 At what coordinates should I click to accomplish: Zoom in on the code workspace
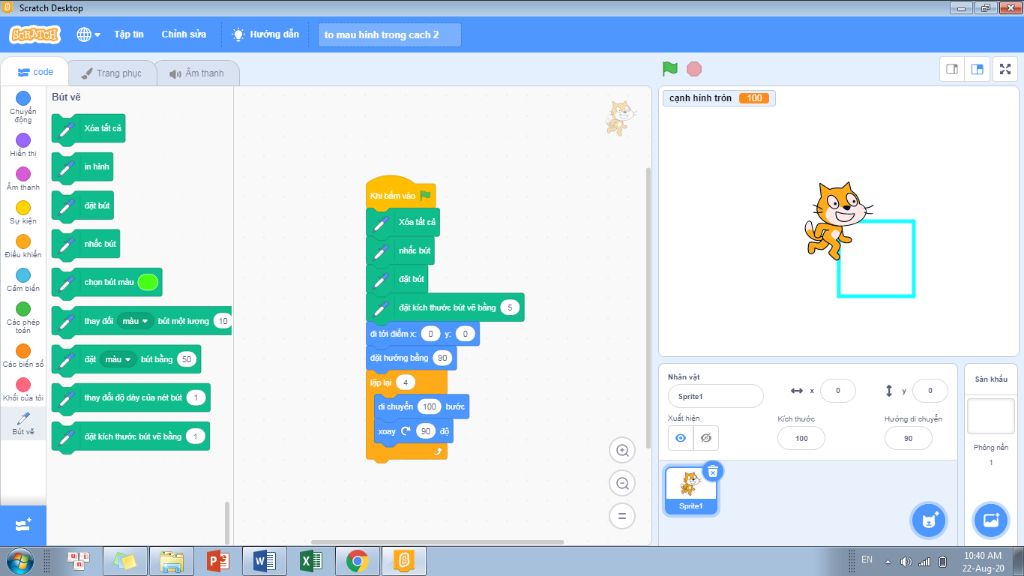click(x=622, y=451)
